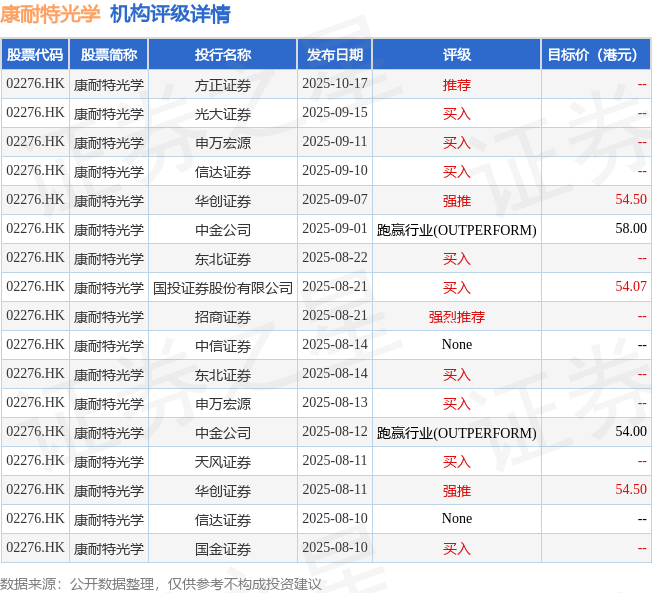Select 信达证券 cell dated 2025-08-10
Screen dimensions: 652x593
(223, 520)
